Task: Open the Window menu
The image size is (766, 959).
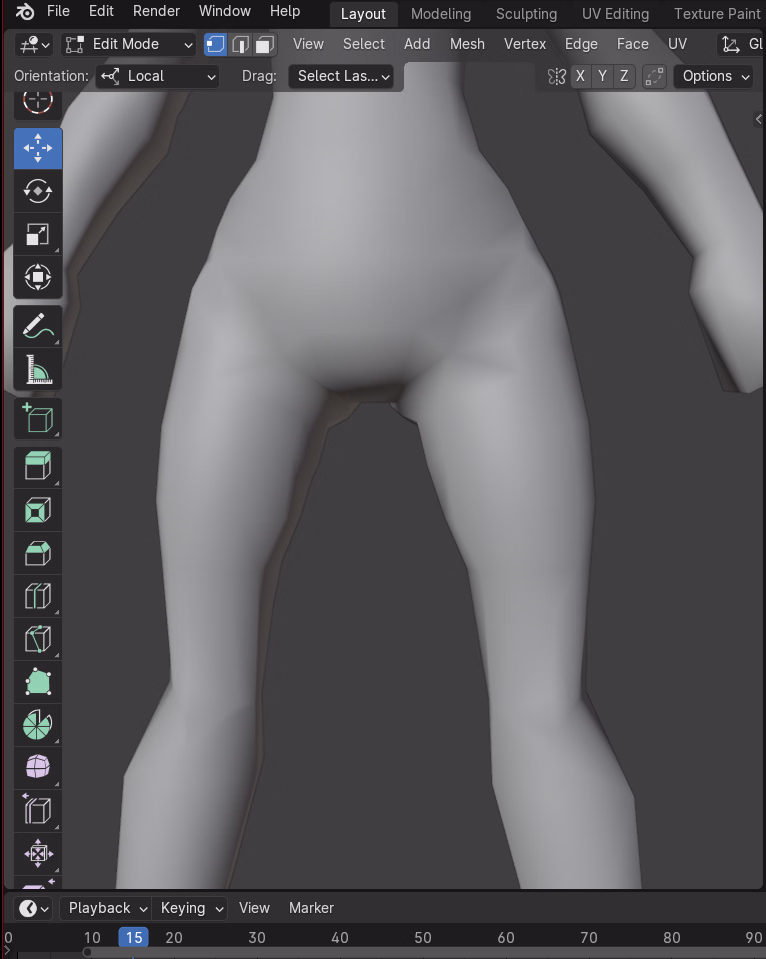Action: (225, 11)
